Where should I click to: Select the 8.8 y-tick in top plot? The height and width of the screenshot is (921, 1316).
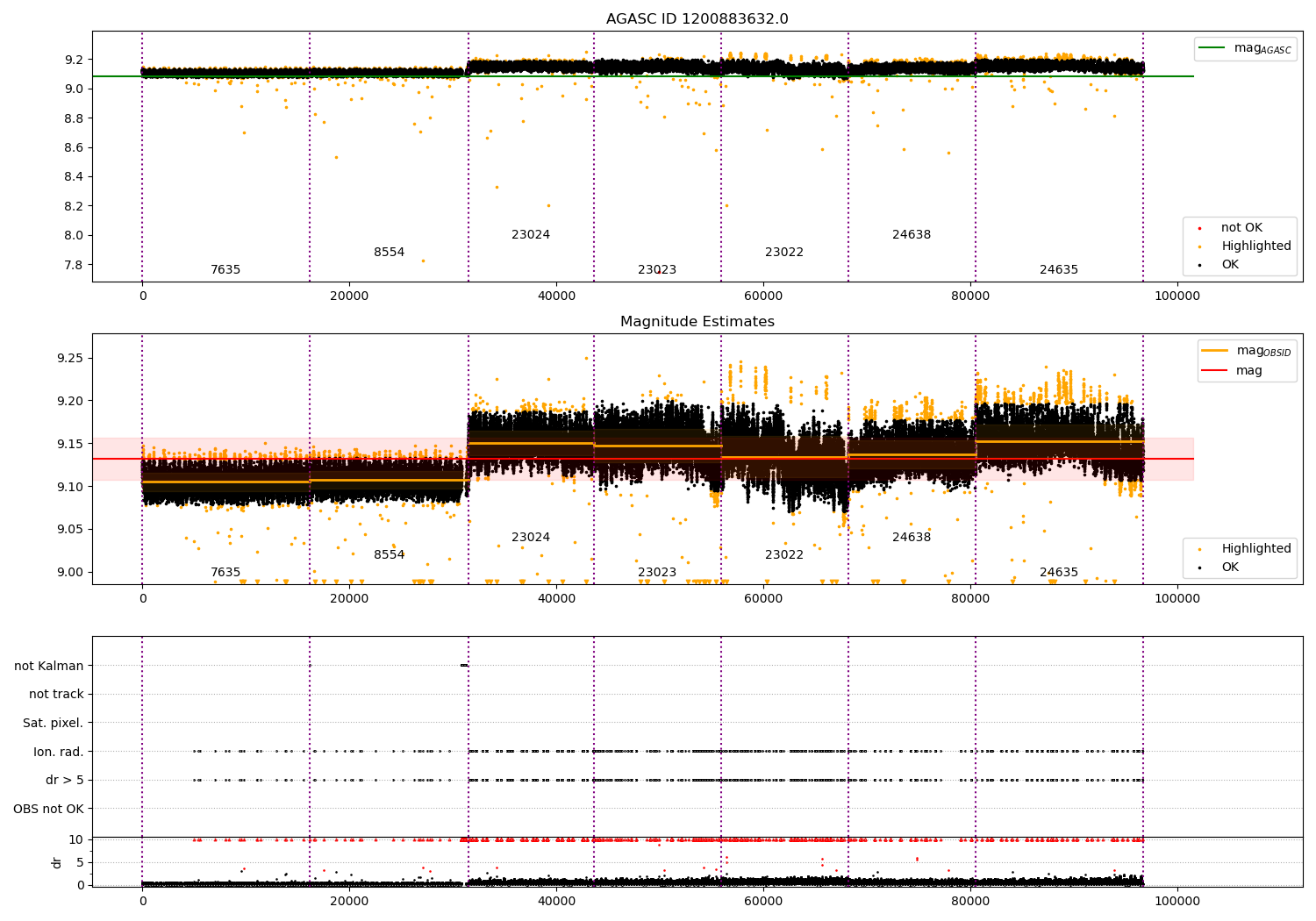[x=74, y=118]
